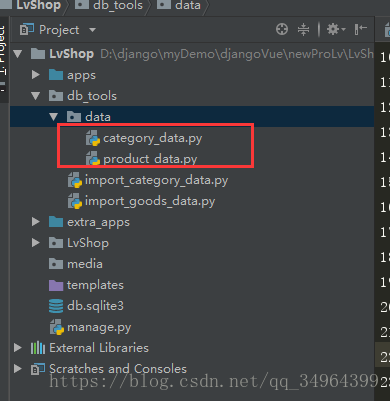Click the import_goods_data.py Python icon
The width and height of the screenshot is (390, 401).
click(x=75, y=201)
